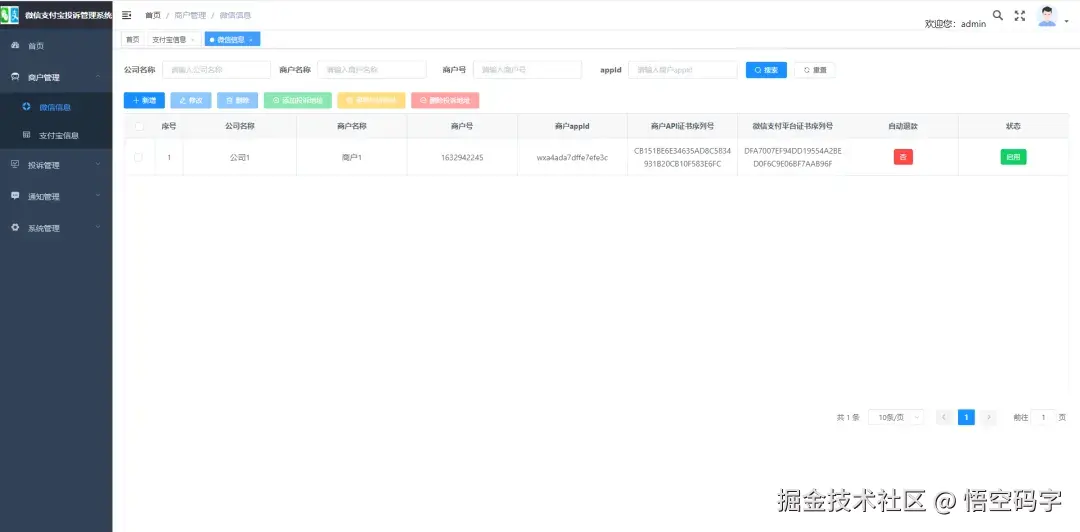
Task: Click the 公司1 table cell
Action: pyautogui.click(x=240, y=157)
